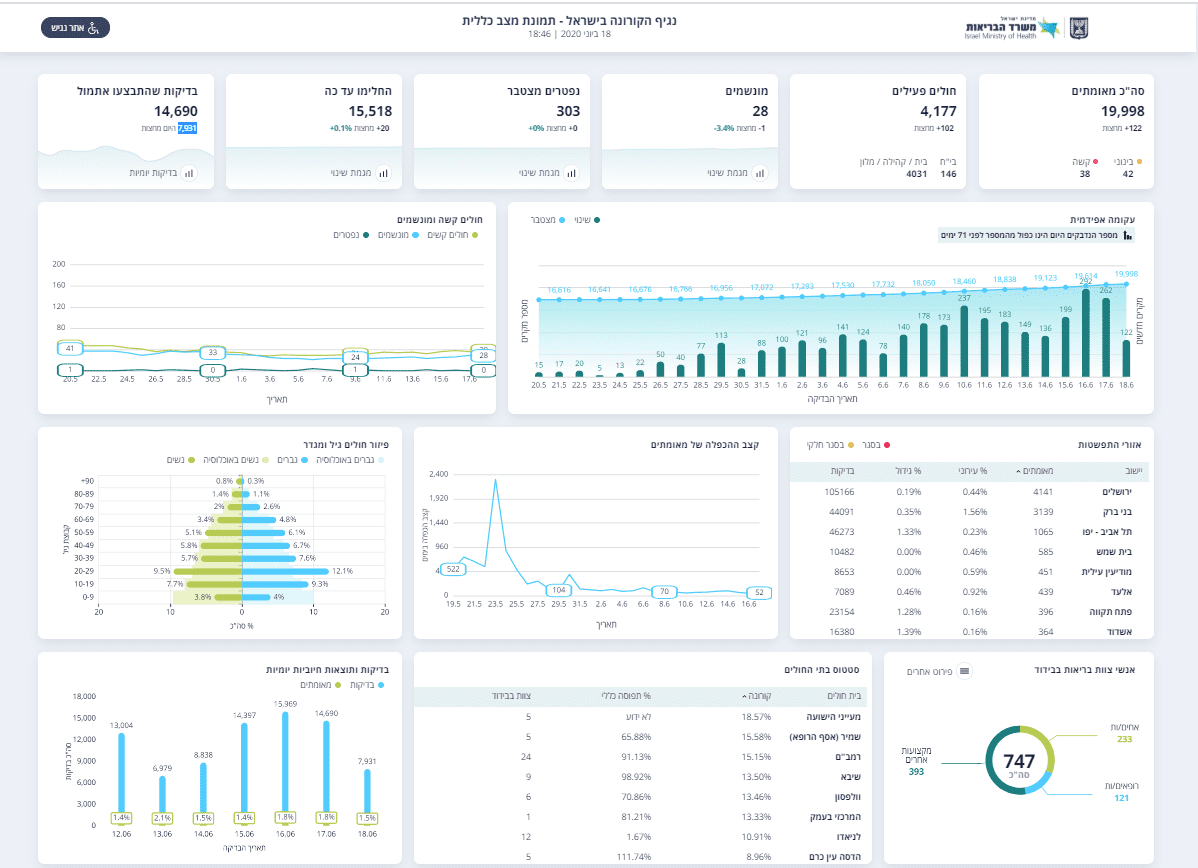1198x868 pixels.
Task: Select the 'תל אביב - יפו' row
Action: [972, 532]
